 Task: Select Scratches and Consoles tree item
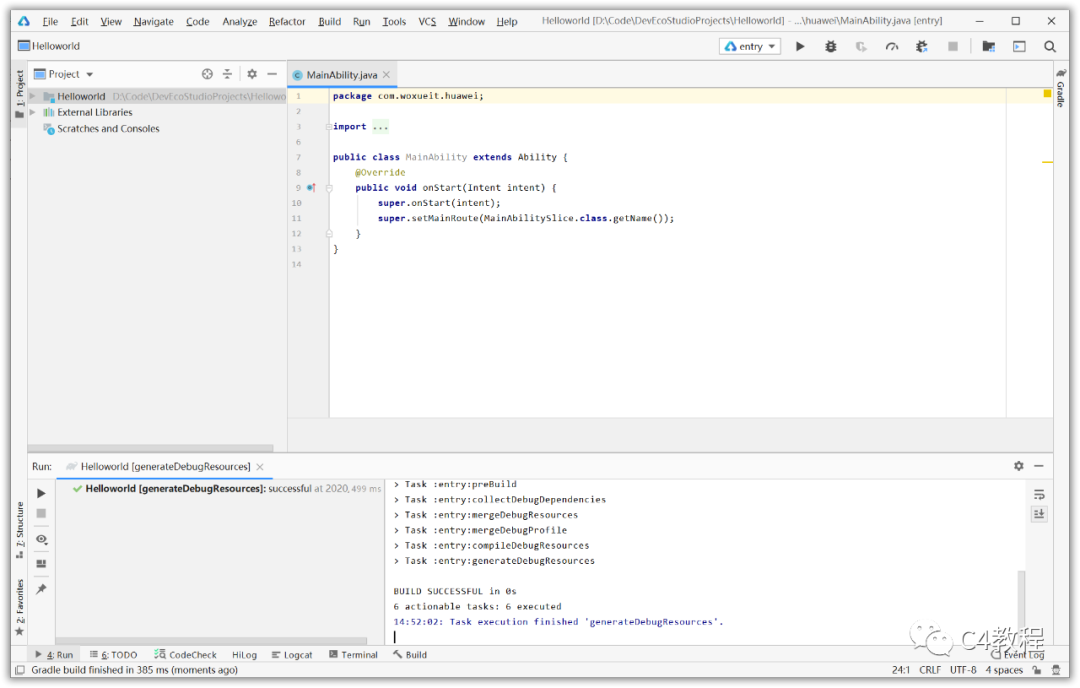[108, 129]
